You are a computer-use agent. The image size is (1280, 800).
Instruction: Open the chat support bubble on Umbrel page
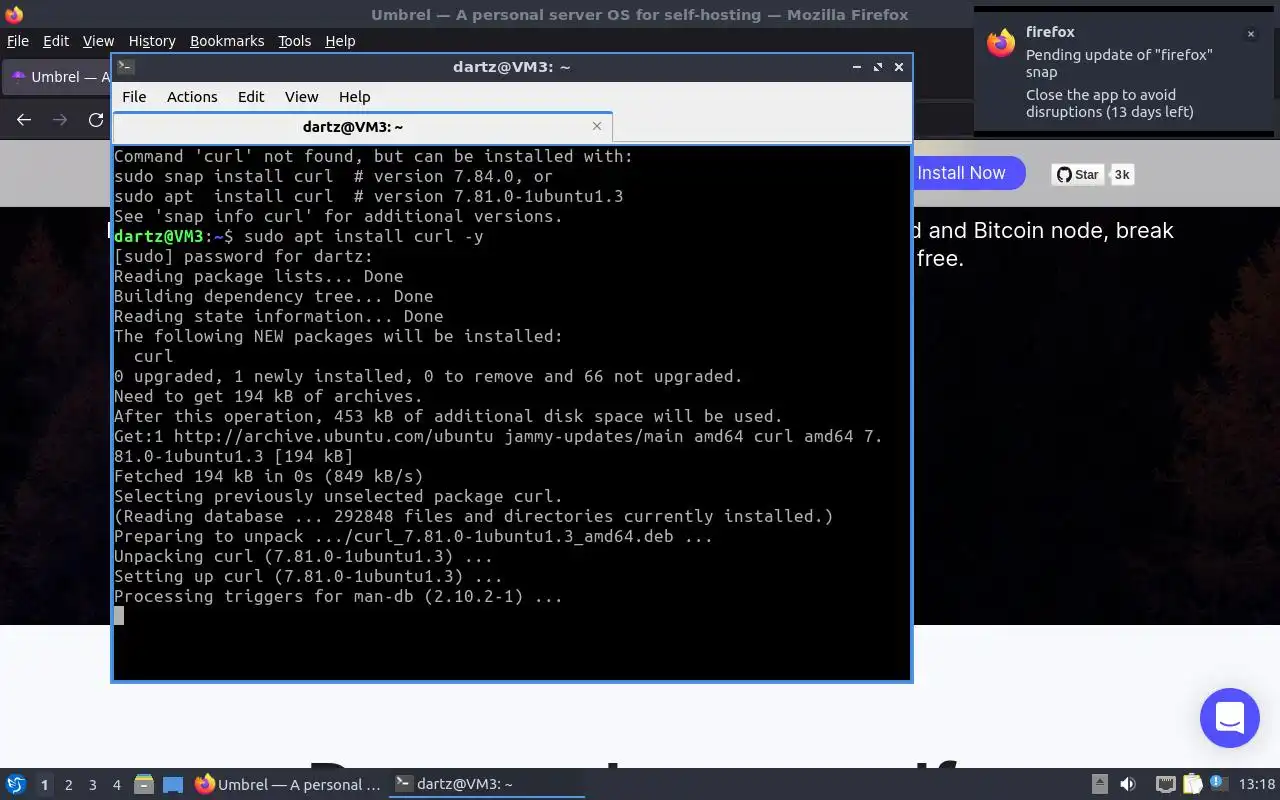(x=1229, y=718)
